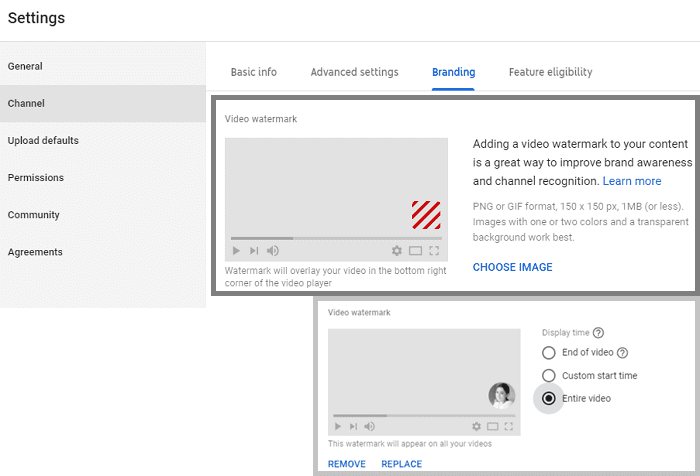Click play icon in striped-watermark preview player
This screenshot has width=700, height=476.
(236, 251)
